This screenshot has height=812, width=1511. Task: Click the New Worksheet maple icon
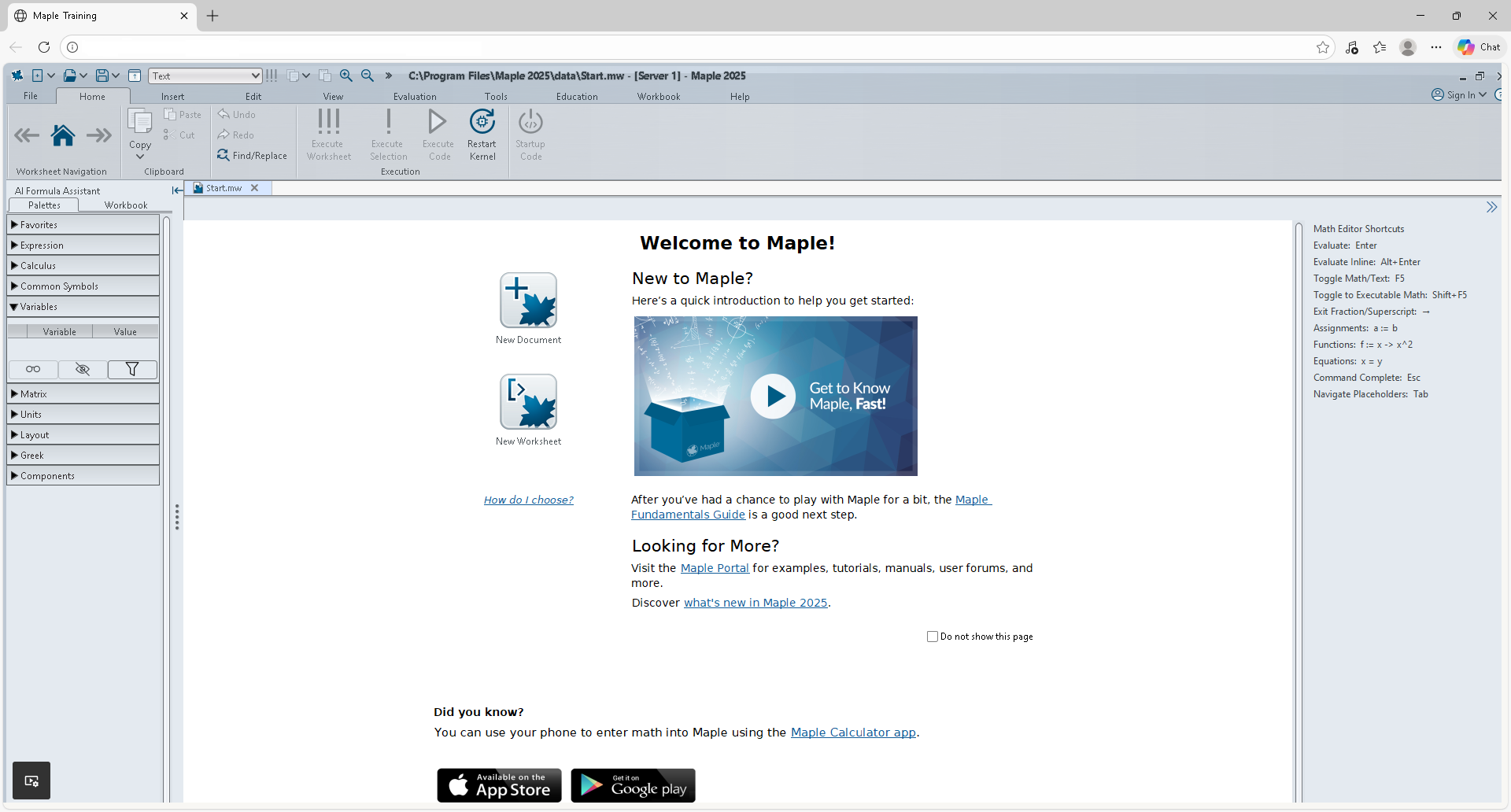pos(528,402)
